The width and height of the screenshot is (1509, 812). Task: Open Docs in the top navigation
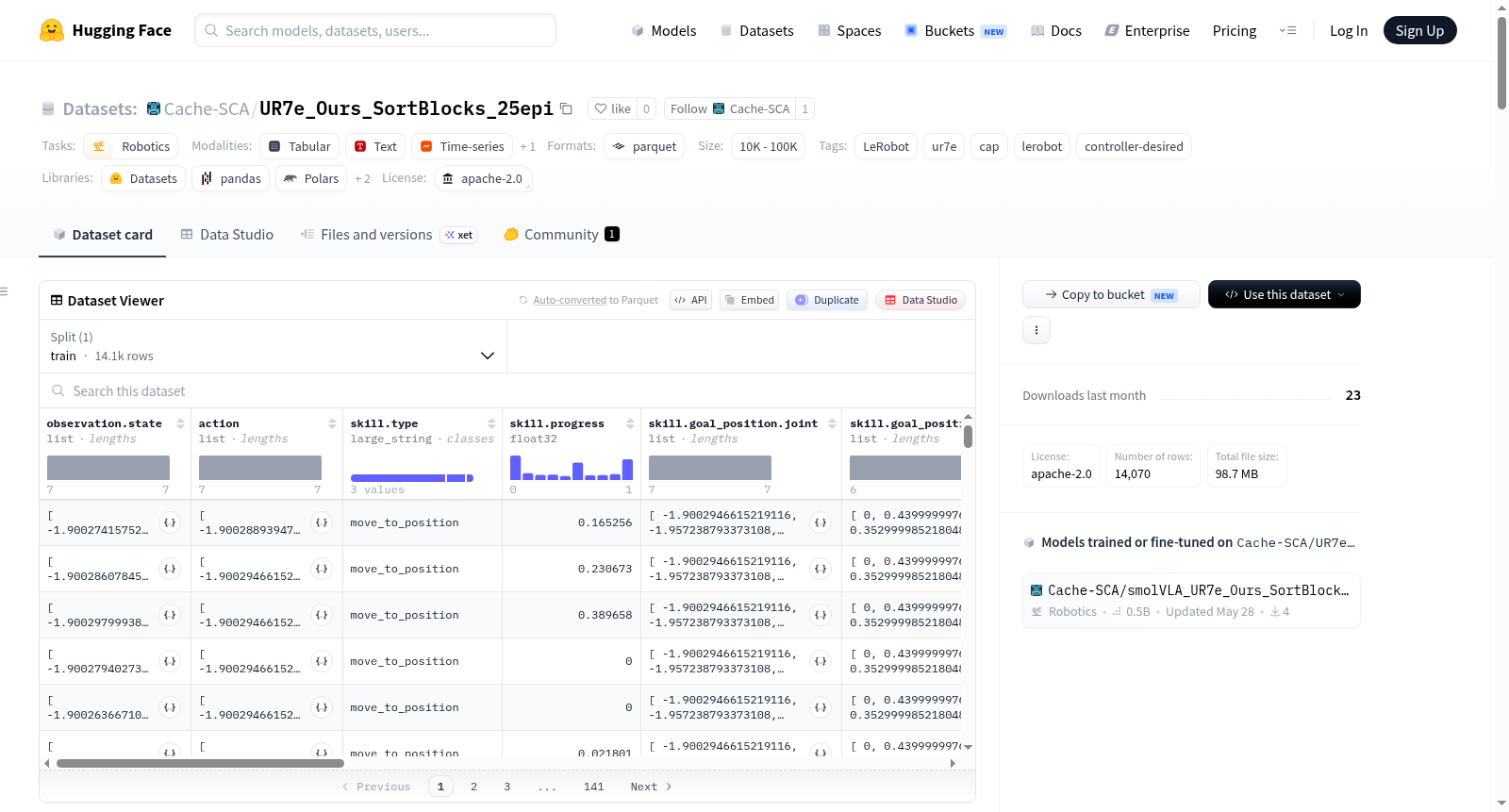tap(1055, 30)
